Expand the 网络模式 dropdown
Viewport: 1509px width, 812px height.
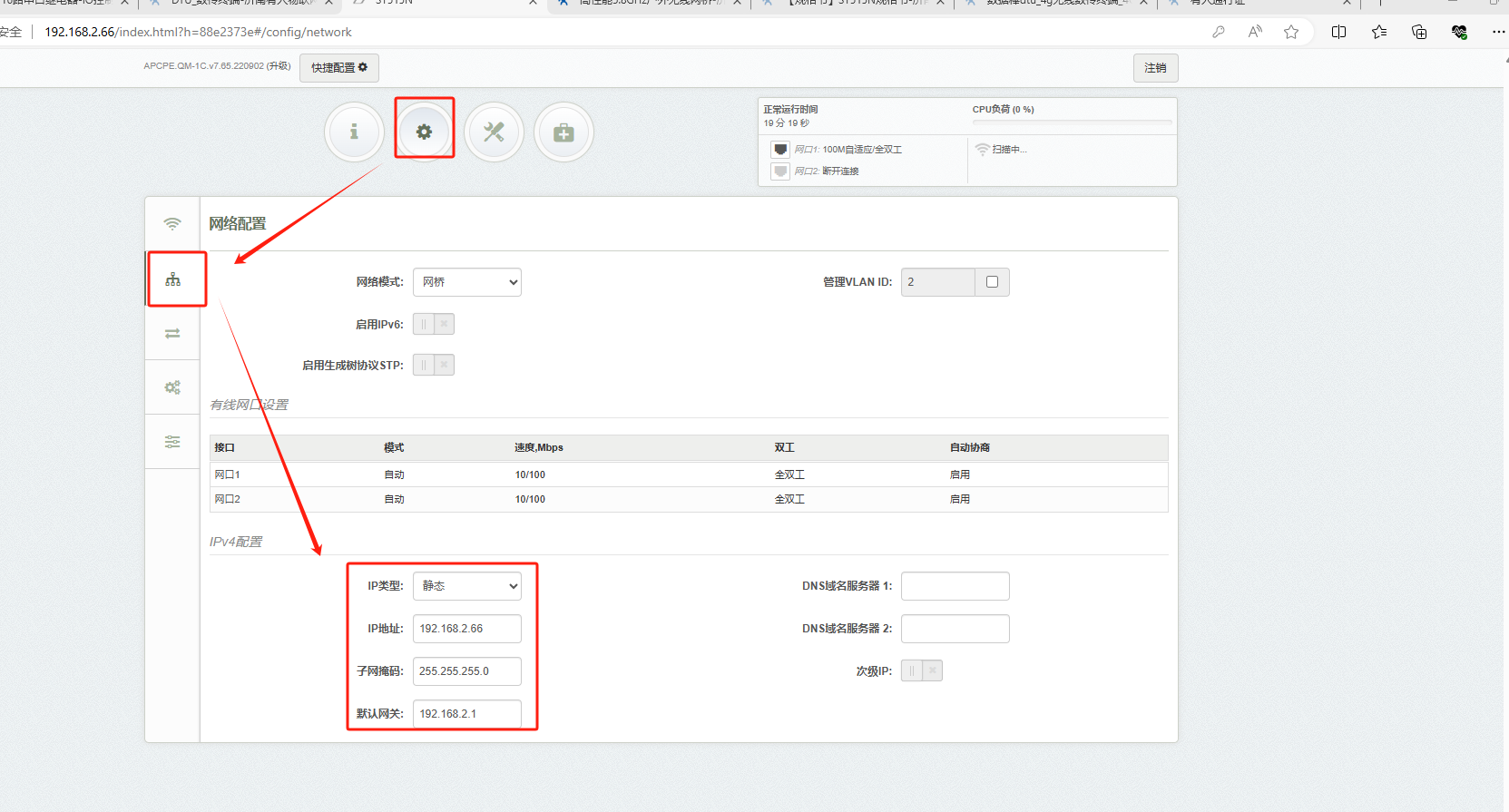tap(467, 282)
